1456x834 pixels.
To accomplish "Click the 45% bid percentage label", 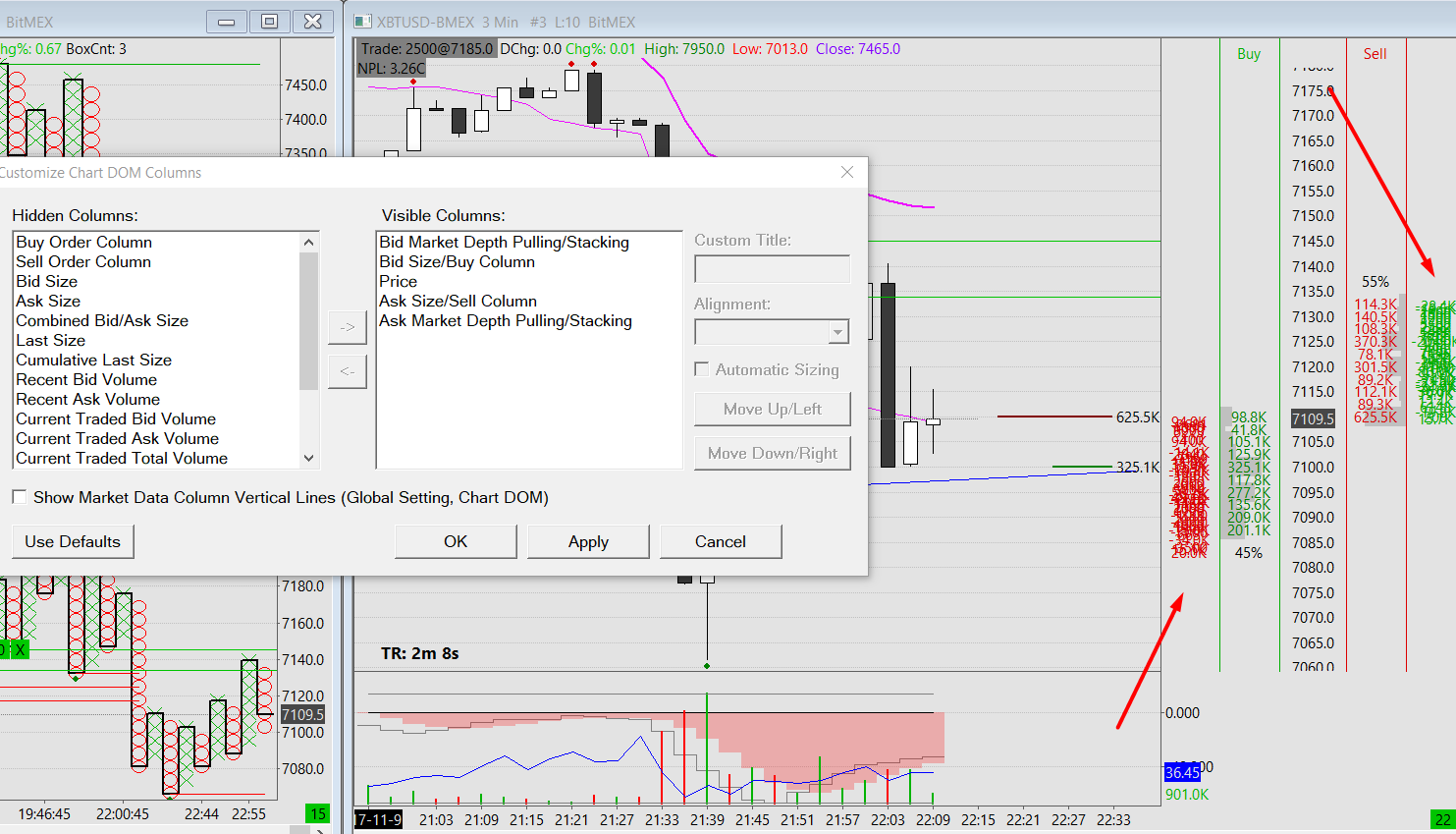I will coord(1249,553).
